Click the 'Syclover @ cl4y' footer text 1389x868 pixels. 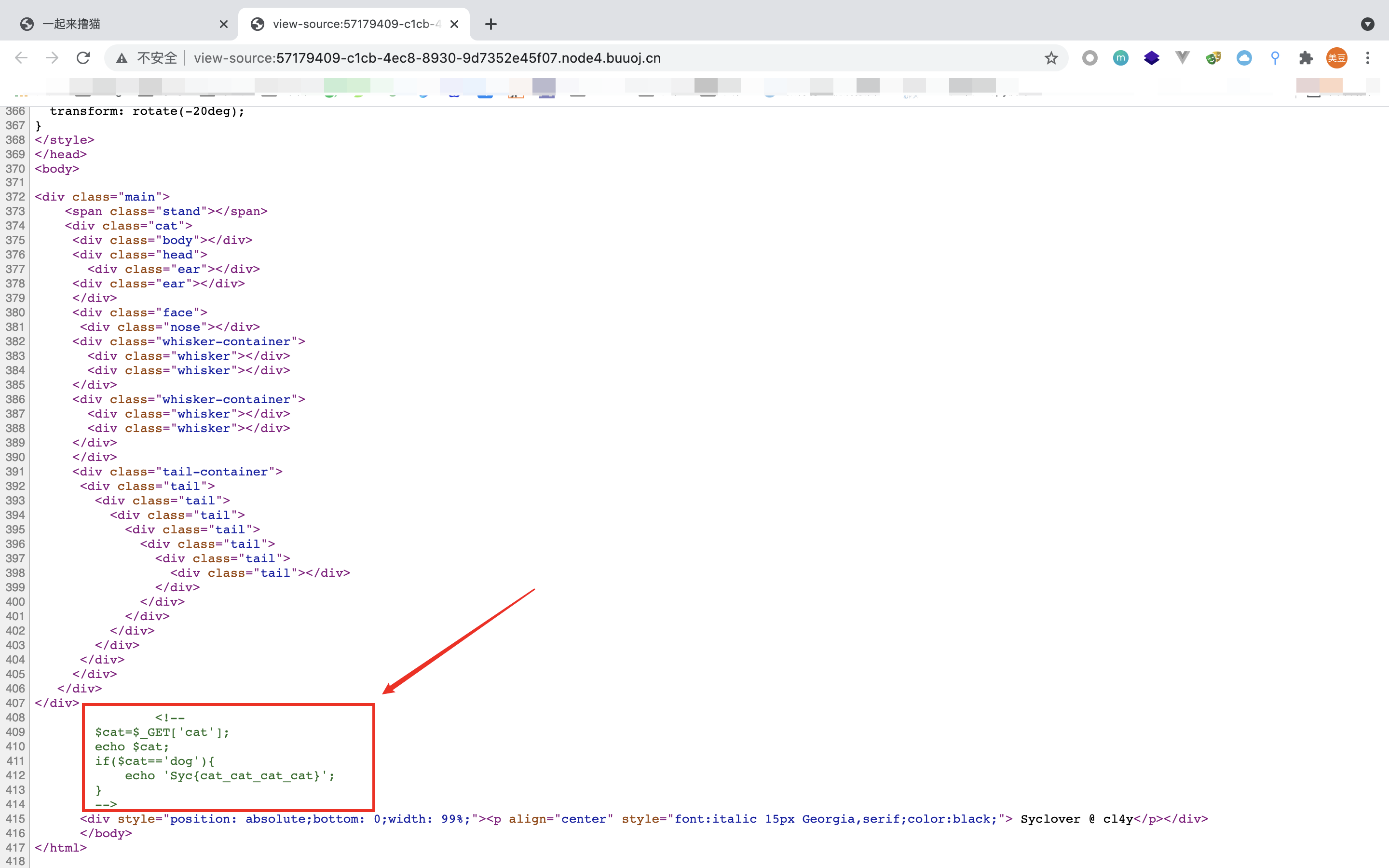(x=1077, y=819)
